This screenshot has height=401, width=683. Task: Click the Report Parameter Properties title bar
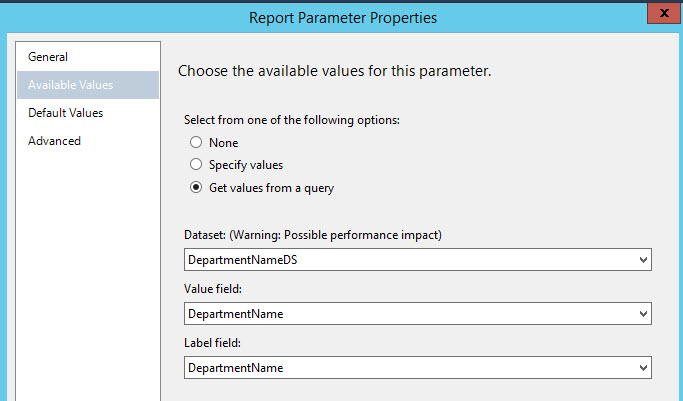(x=340, y=17)
